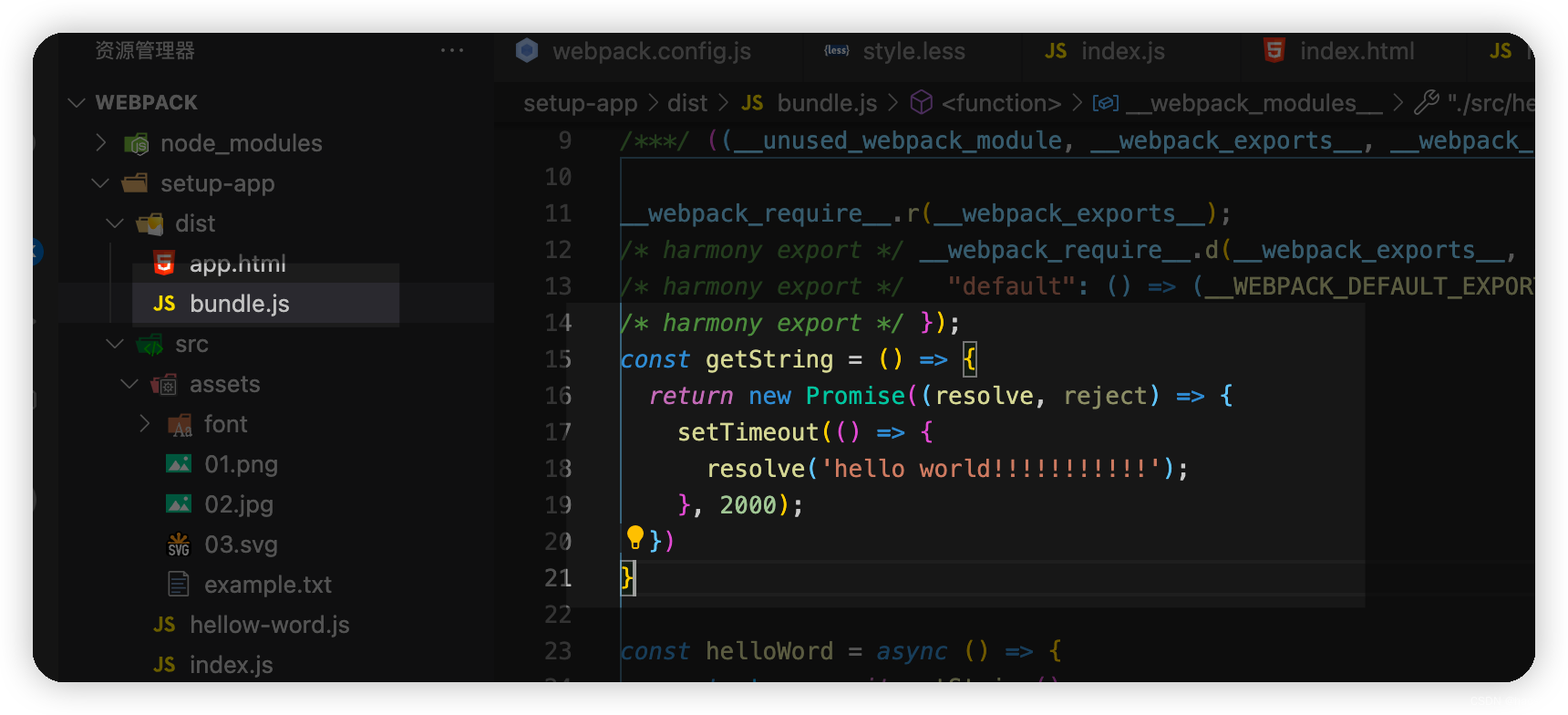Click the variable symbol icon in breadcrumb
The width and height of the screenshot is (1568, 715).
pyautogui.click(x=1106, y=103)
